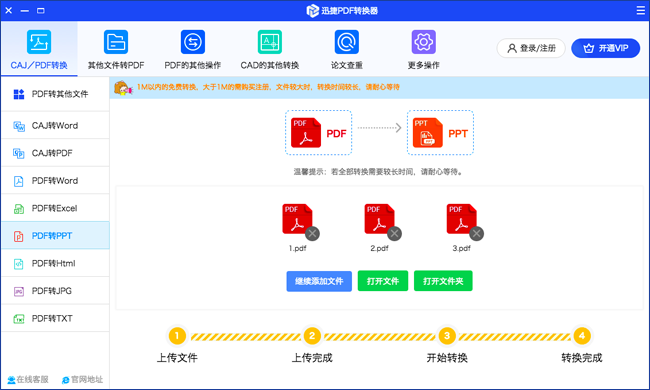The image size is (650, 390).
Task: Click the 1.pdf file name label
Action: [297, 248]
